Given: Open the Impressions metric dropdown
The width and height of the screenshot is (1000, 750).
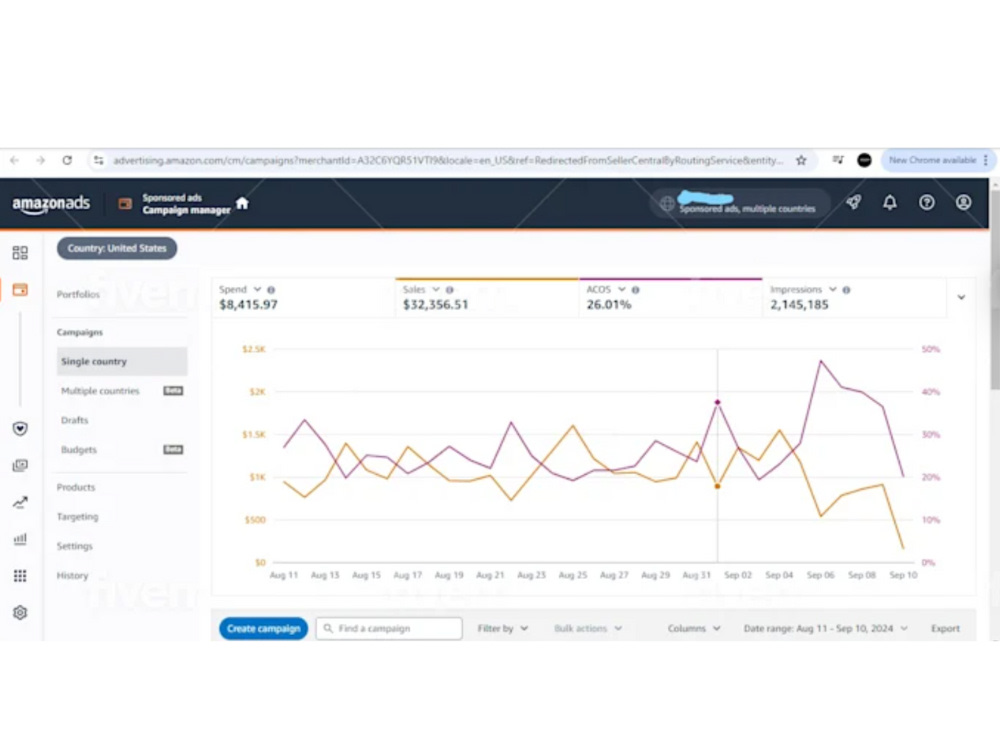Looking at the screenshot, I should tap(832, 290).
